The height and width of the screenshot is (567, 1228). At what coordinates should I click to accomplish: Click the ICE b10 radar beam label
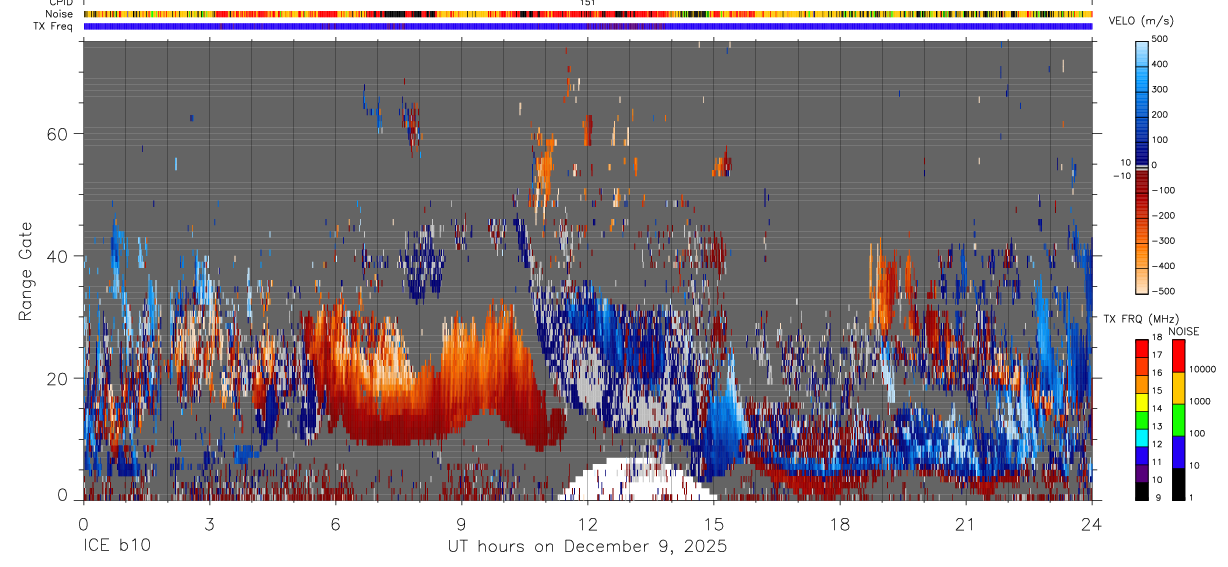118,547
